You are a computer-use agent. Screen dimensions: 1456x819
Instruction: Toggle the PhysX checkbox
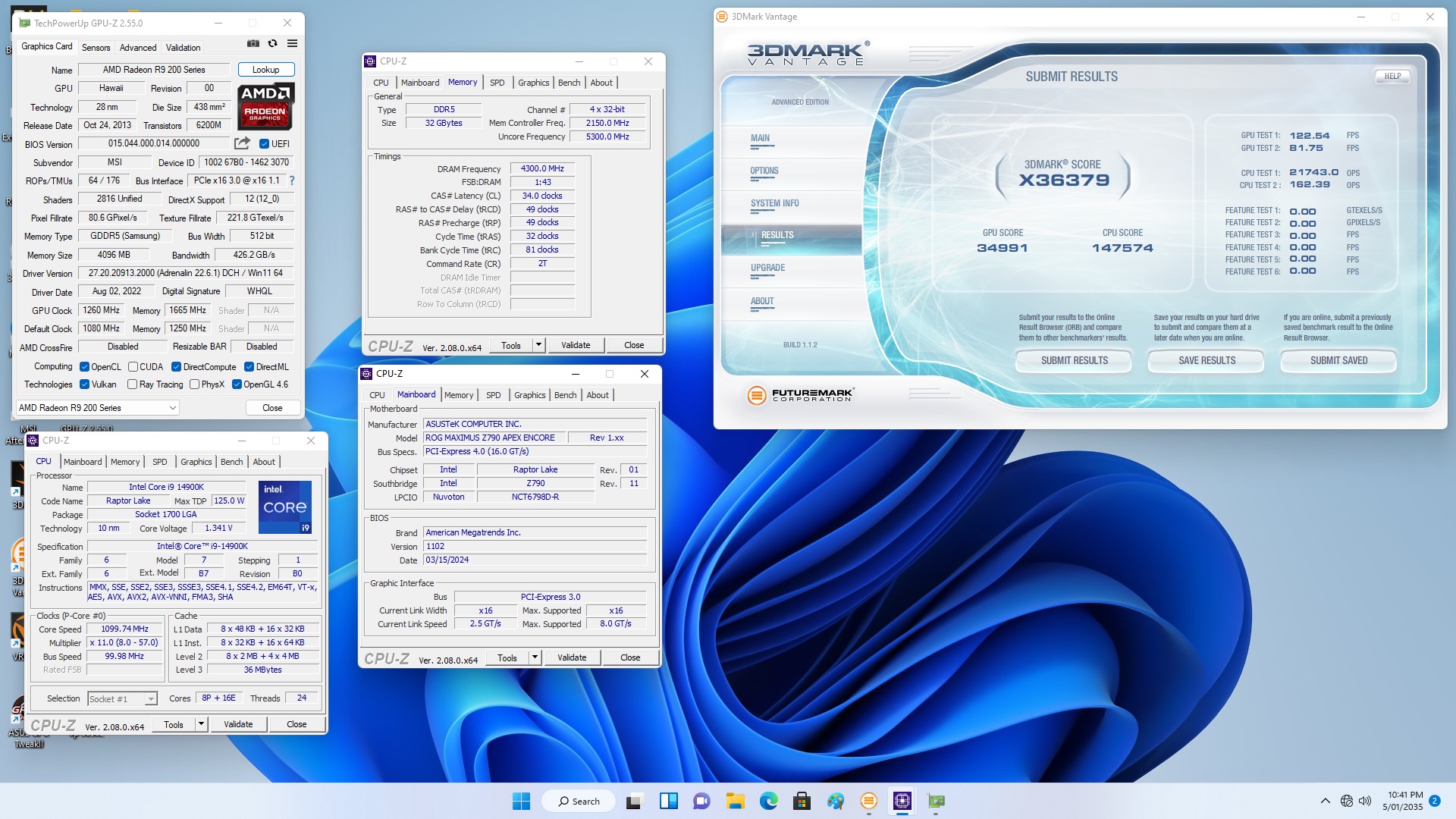tap(195, 384)
